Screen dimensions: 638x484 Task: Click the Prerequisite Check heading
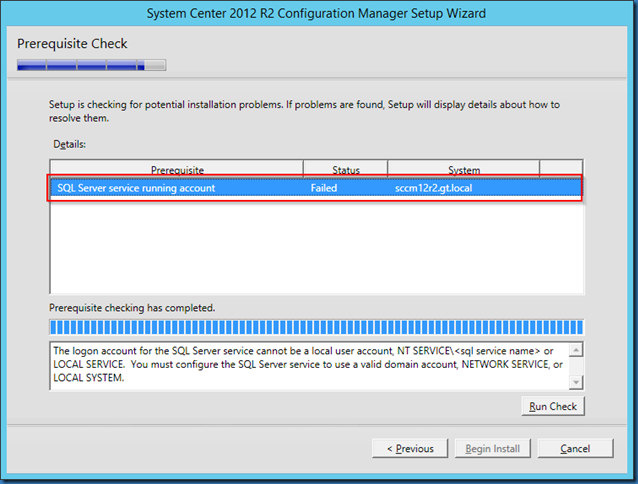72,44
